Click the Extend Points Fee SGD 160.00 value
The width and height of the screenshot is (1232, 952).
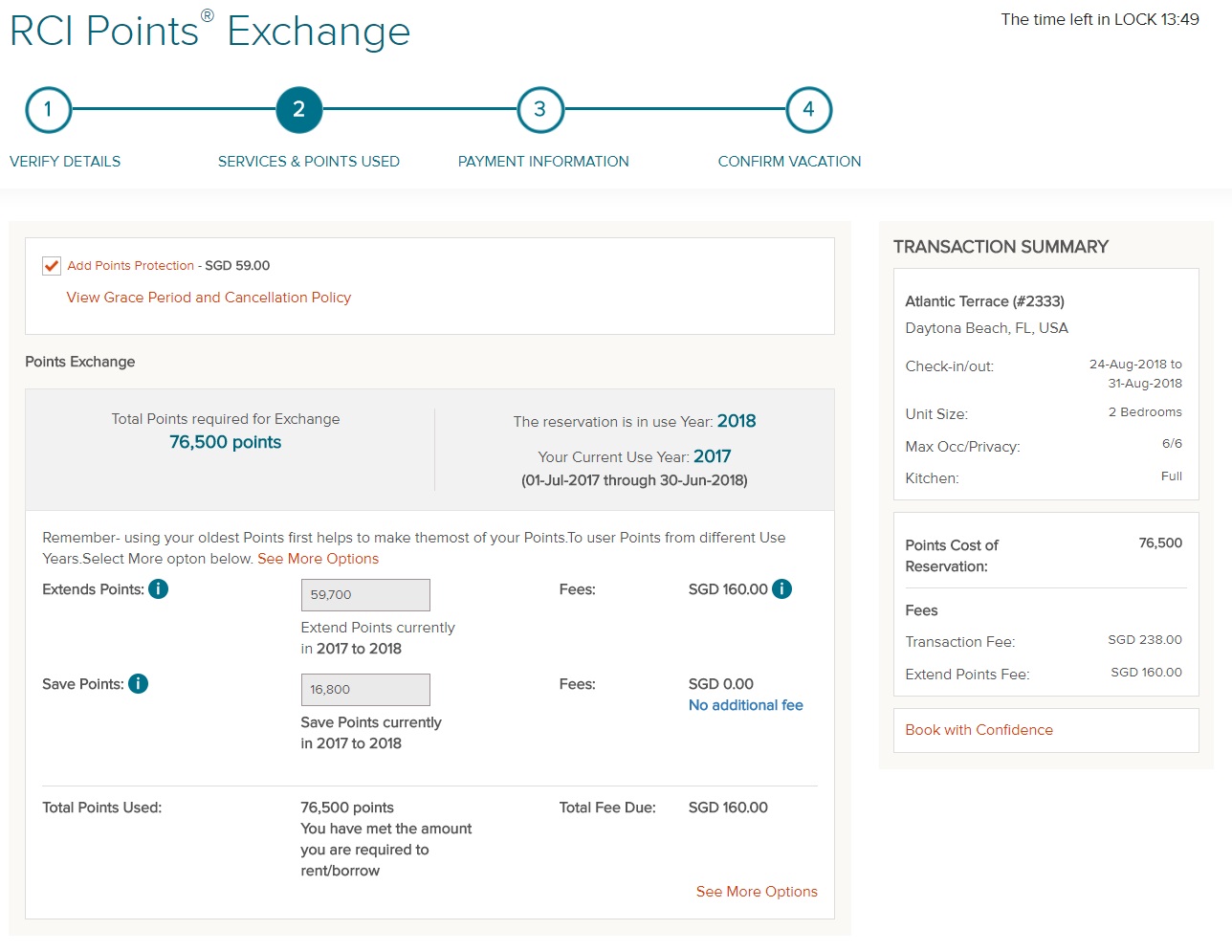(1146, 673)
